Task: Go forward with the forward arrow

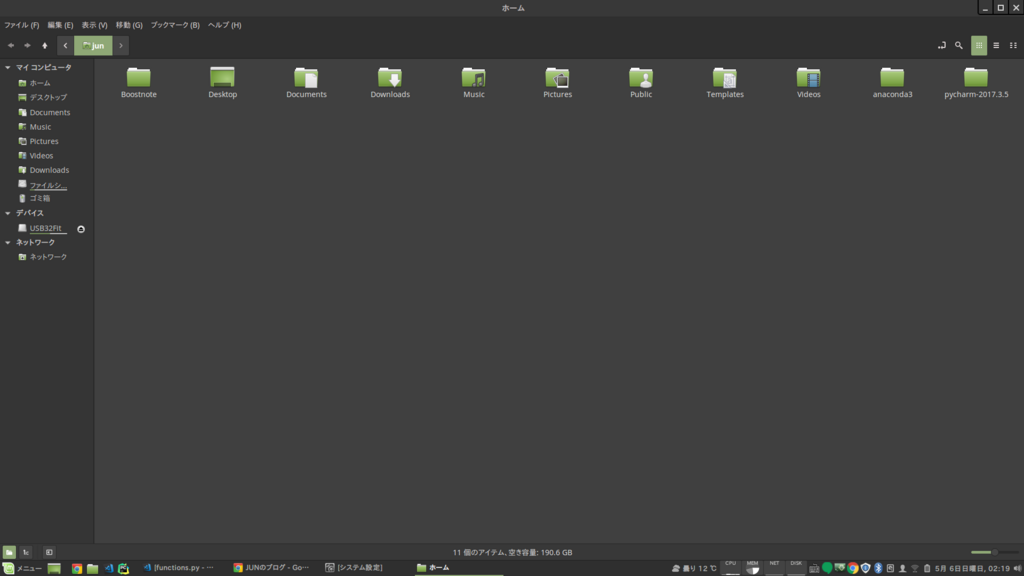Action: [x=27, y=46]
